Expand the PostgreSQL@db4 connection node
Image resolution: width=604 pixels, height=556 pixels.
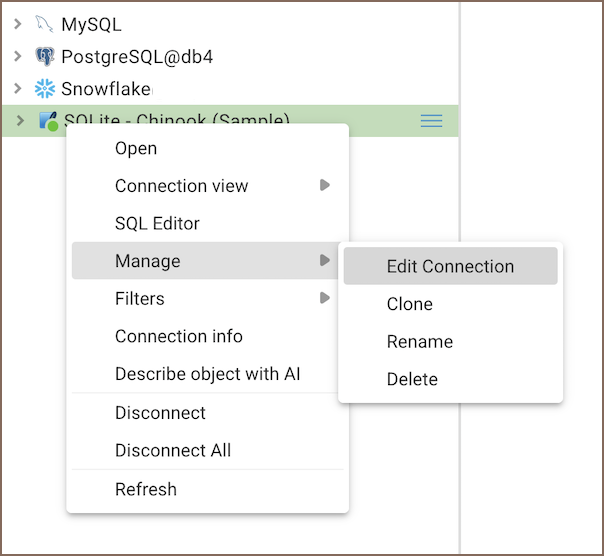(x=17, y=56)
